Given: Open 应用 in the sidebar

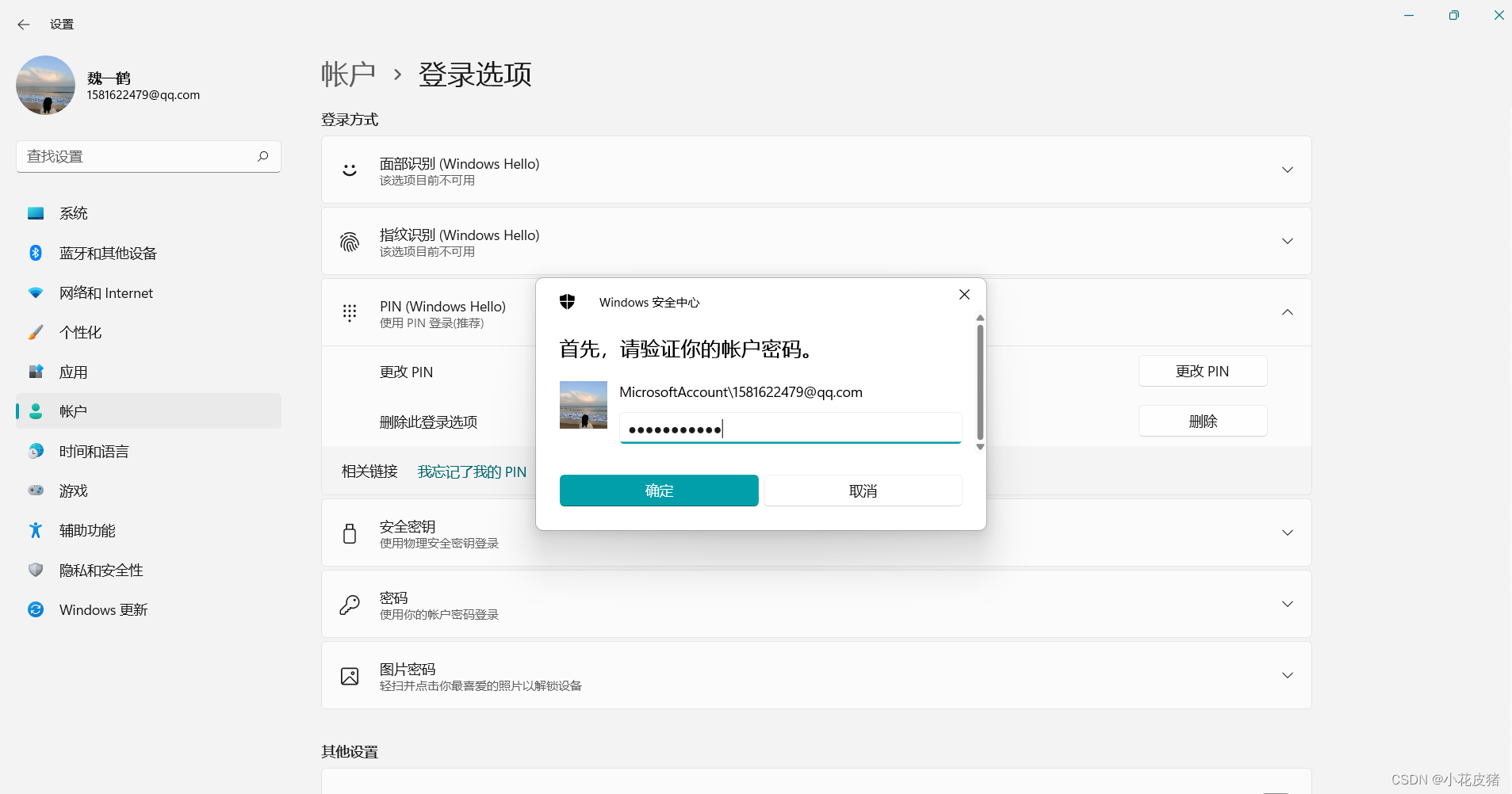Looking at the screenshot, I should (149, 372).
